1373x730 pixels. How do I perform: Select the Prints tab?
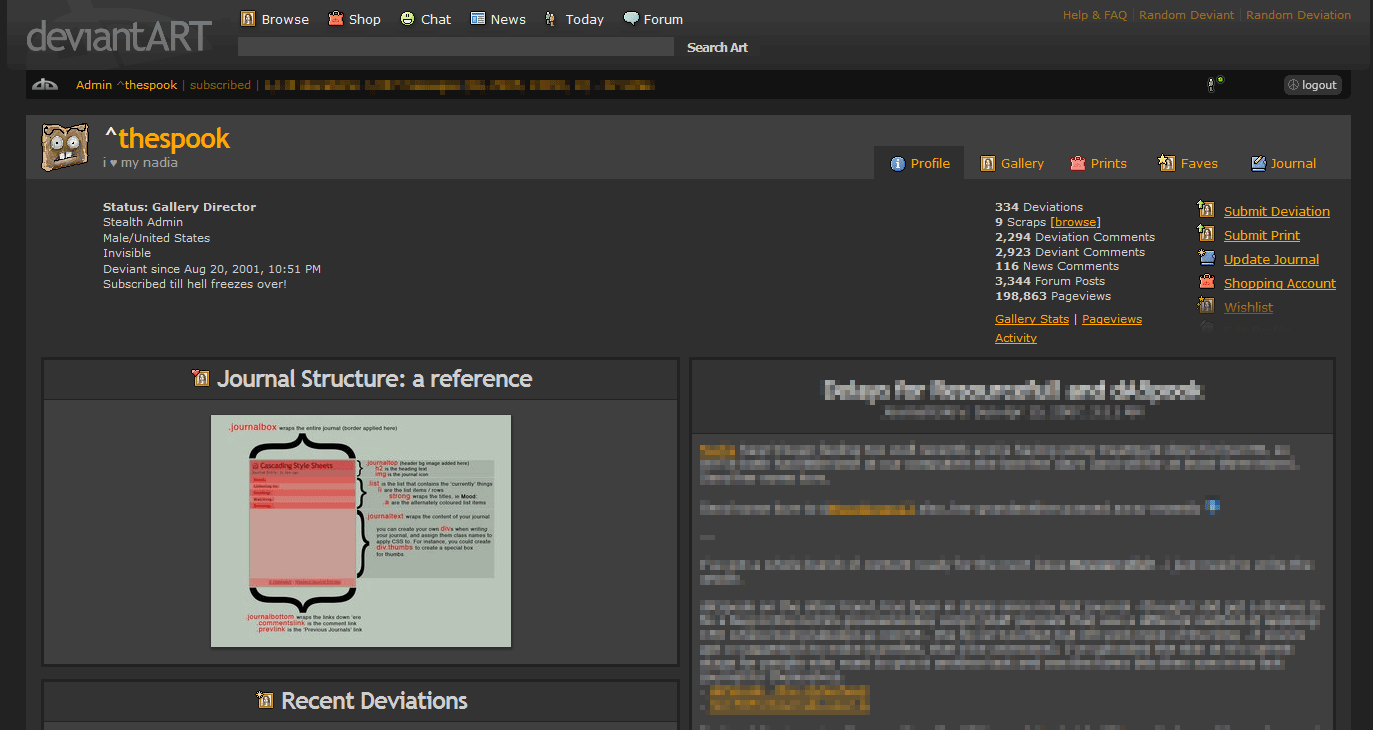pos(1098,163)
